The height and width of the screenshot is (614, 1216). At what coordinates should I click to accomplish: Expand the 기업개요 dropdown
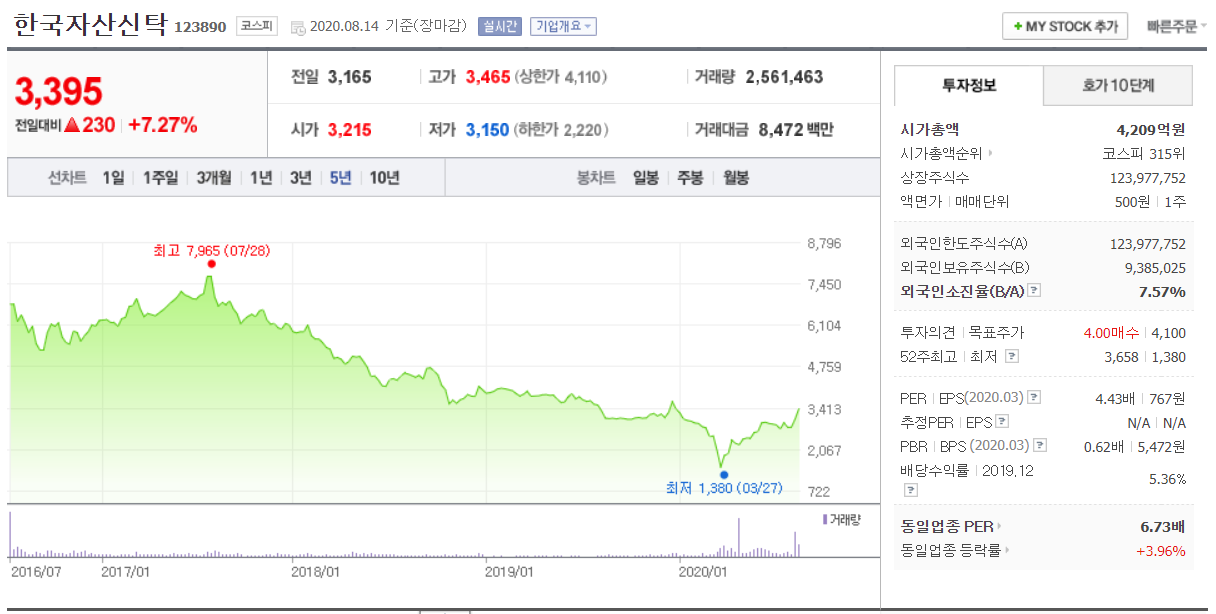click(x=562, y=26)
